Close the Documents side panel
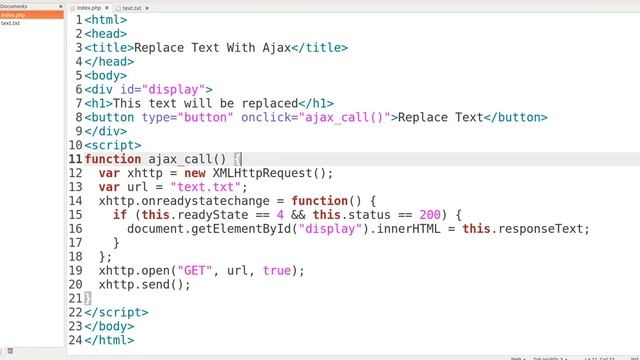Screen dimensions: 640x360 pos(61,7)
